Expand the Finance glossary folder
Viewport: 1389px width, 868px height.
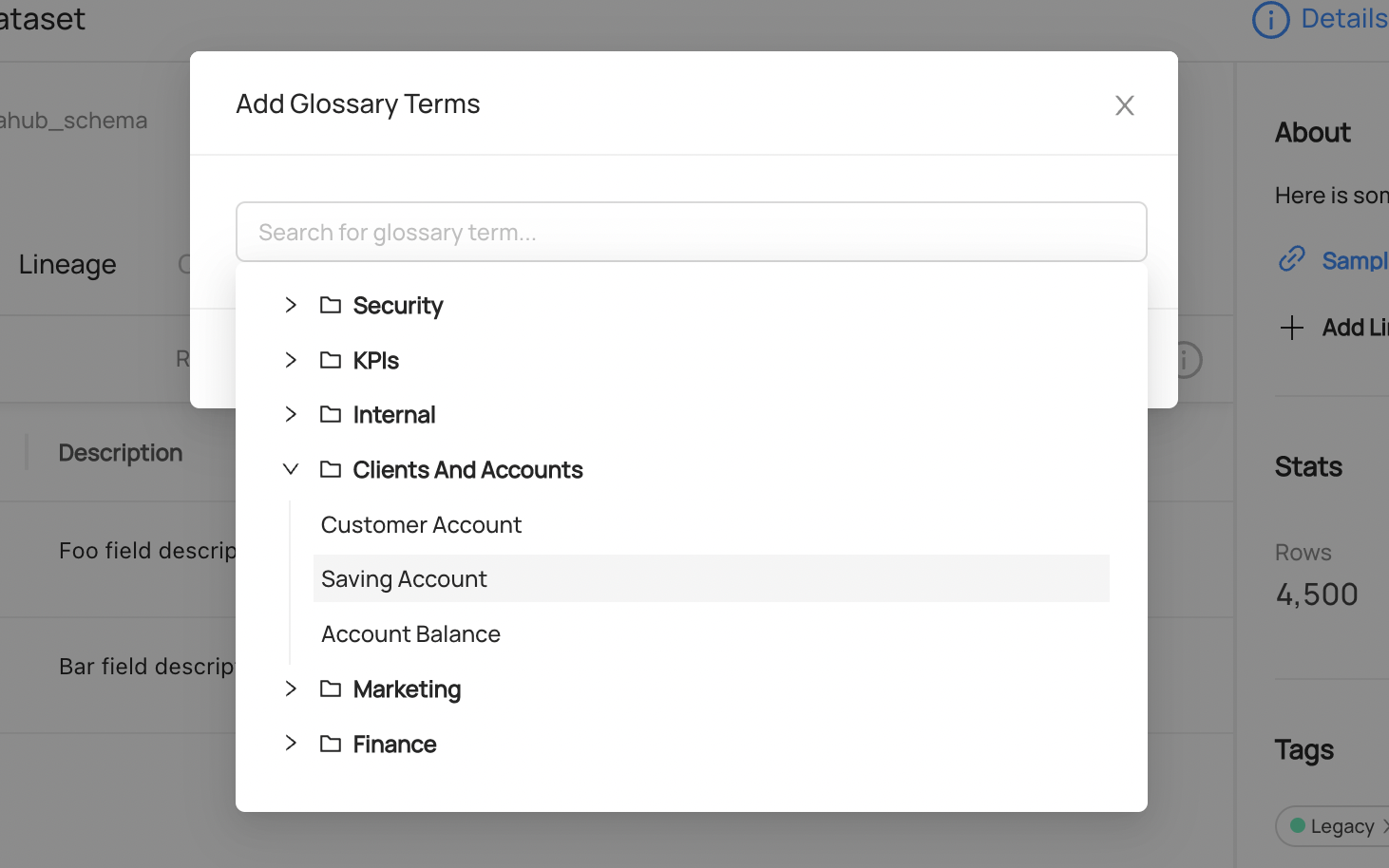(291, 744)
